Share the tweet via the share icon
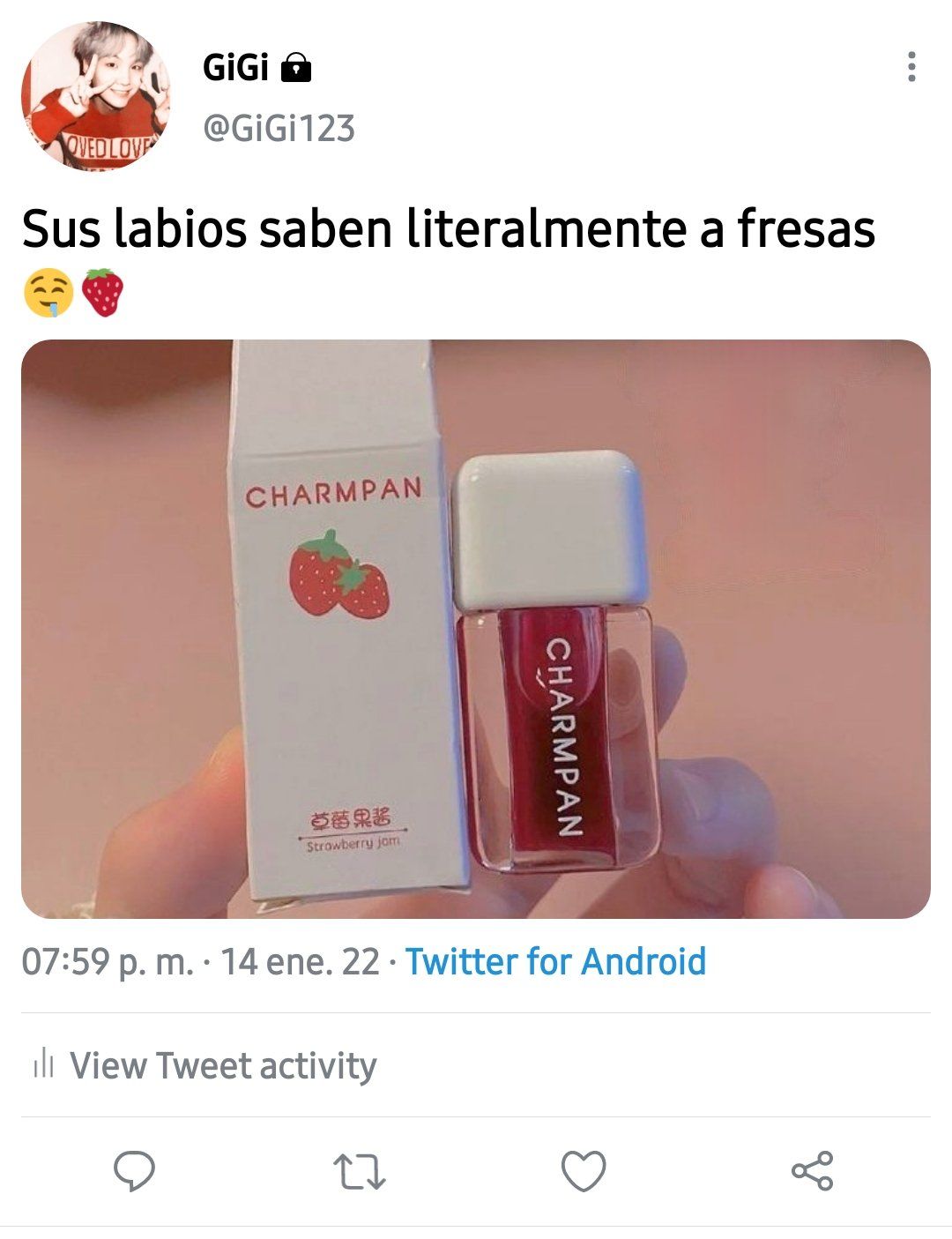 coord(811,1171)
